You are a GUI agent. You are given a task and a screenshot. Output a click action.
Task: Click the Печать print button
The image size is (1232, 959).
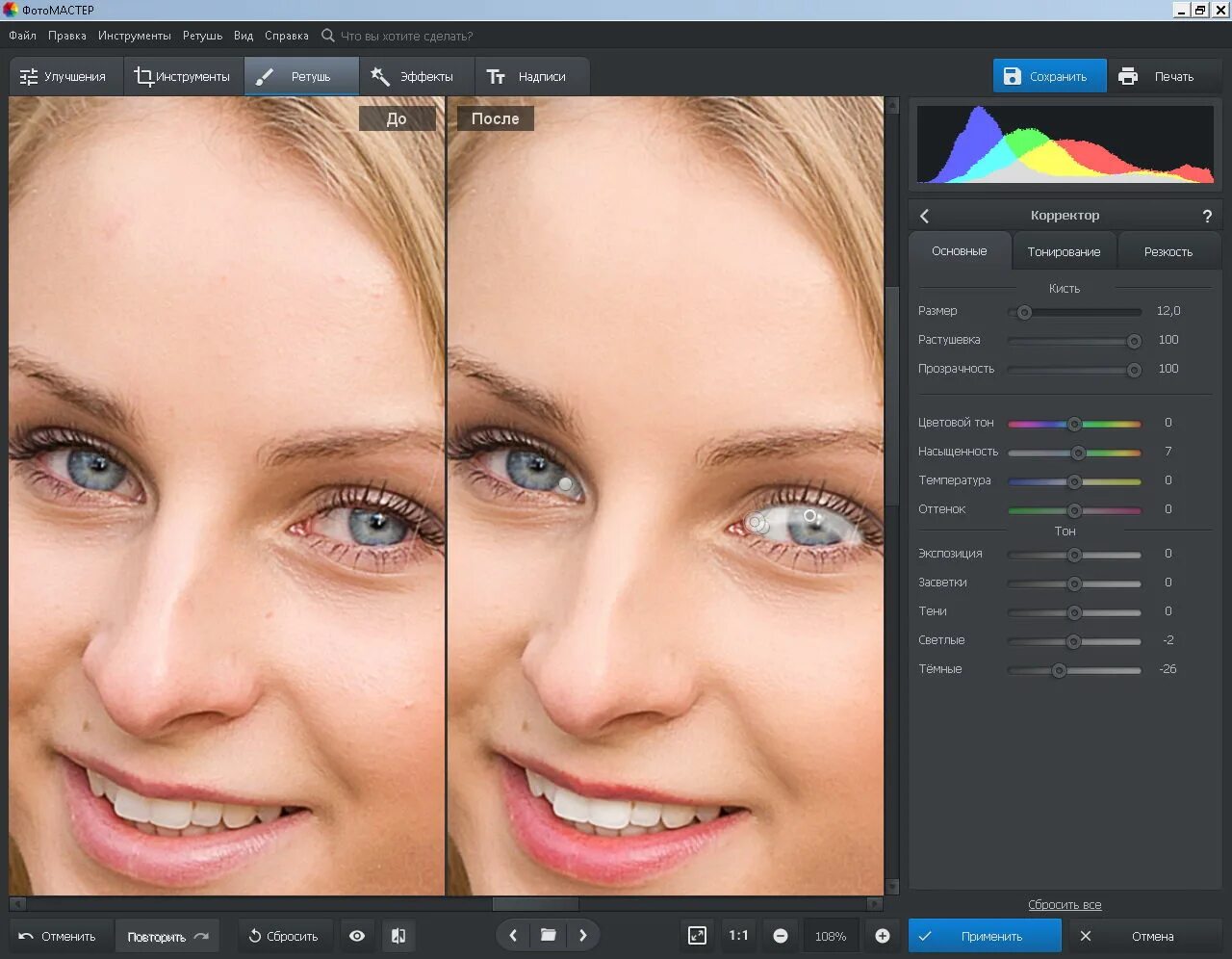coord(1165,76)
